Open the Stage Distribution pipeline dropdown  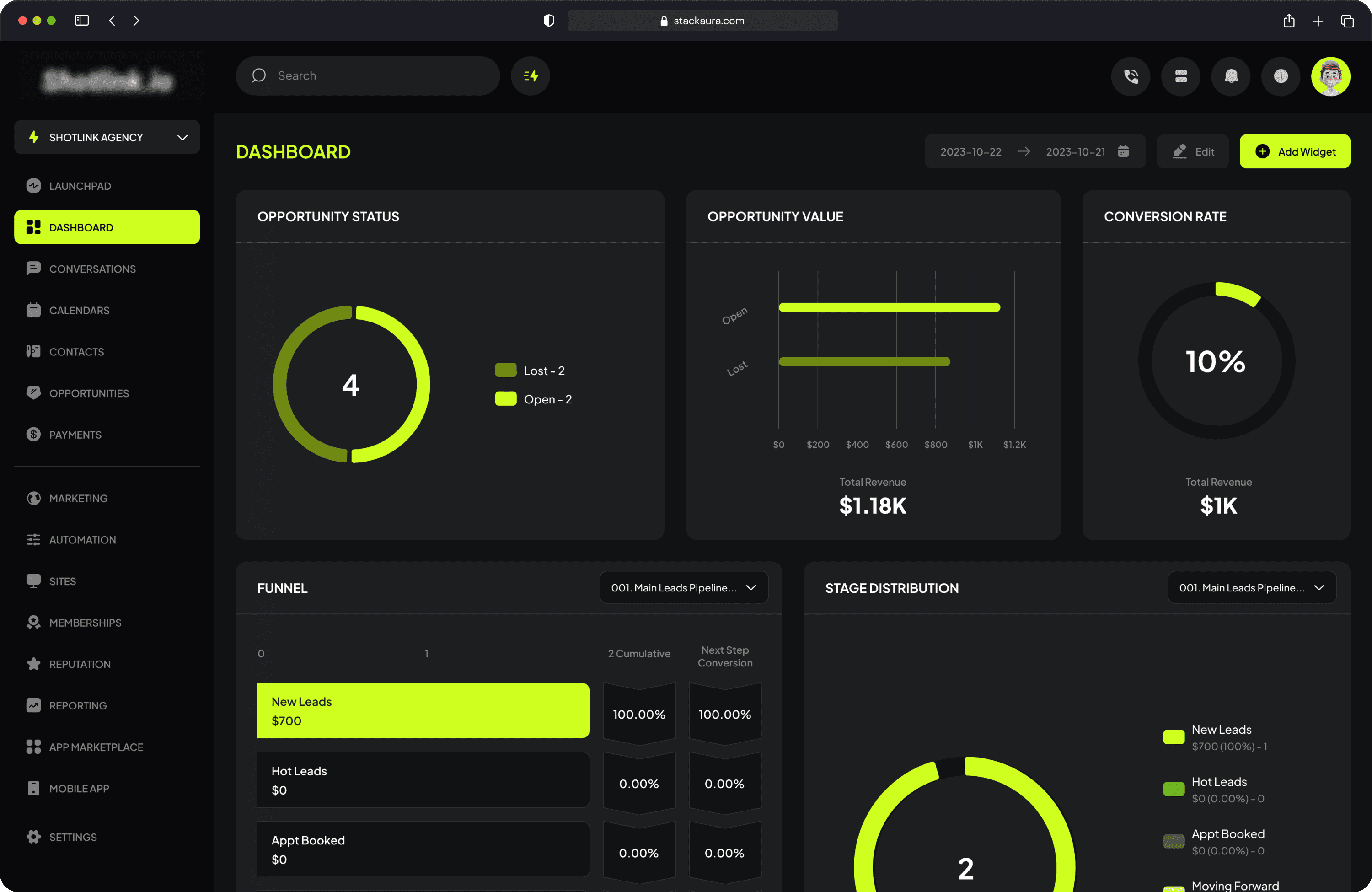1252,587
